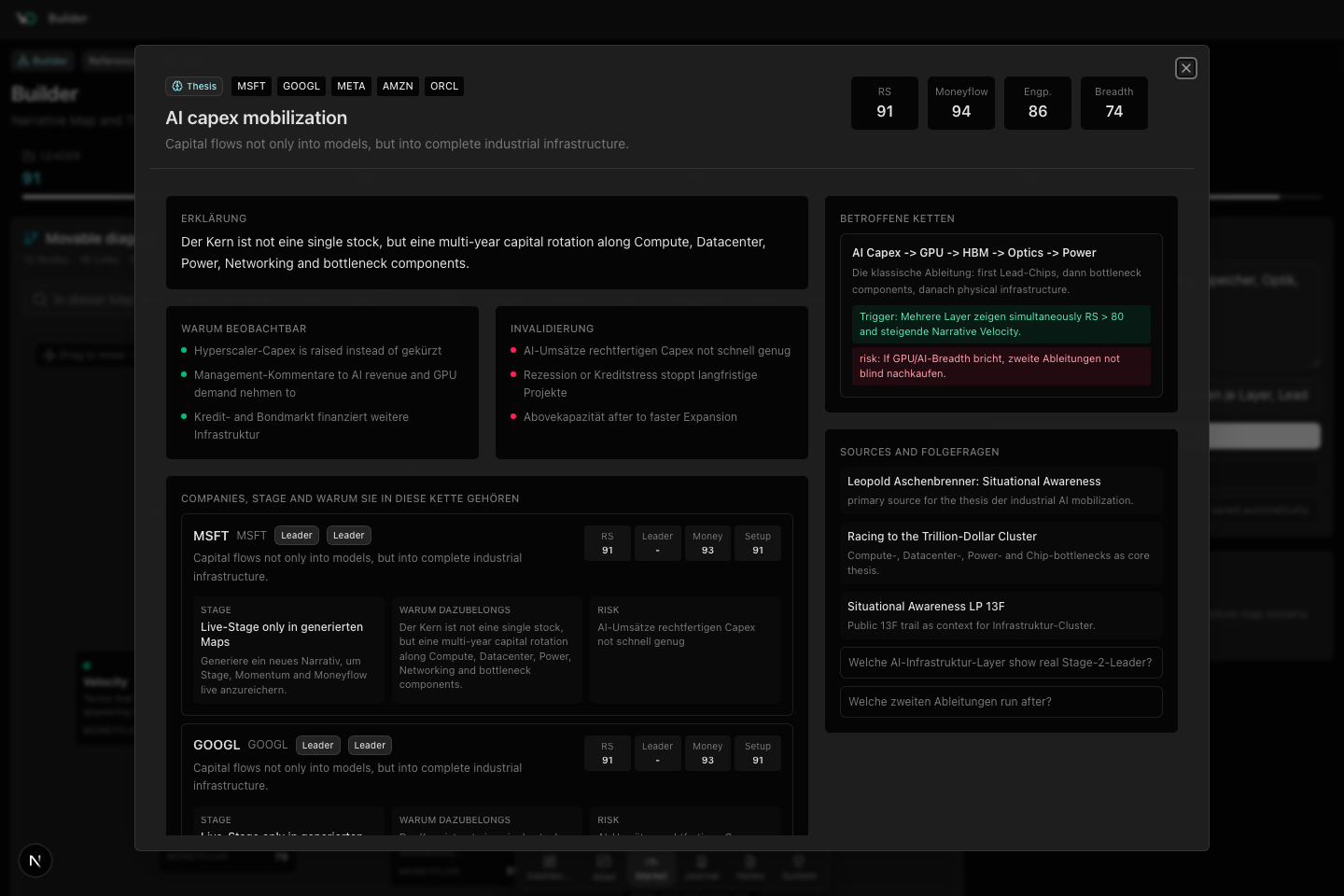This screenshot has width=1344, height=896.
Task: Open Leopold Aschenbrenner: Situational Awareness source
Action: pos(1001,490)
